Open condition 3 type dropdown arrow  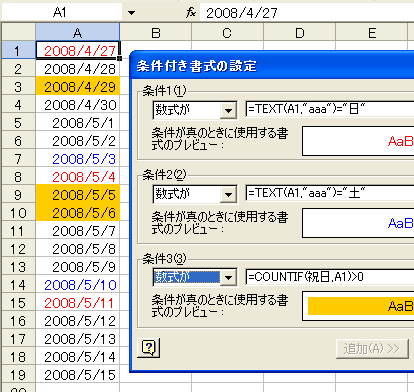228,277
